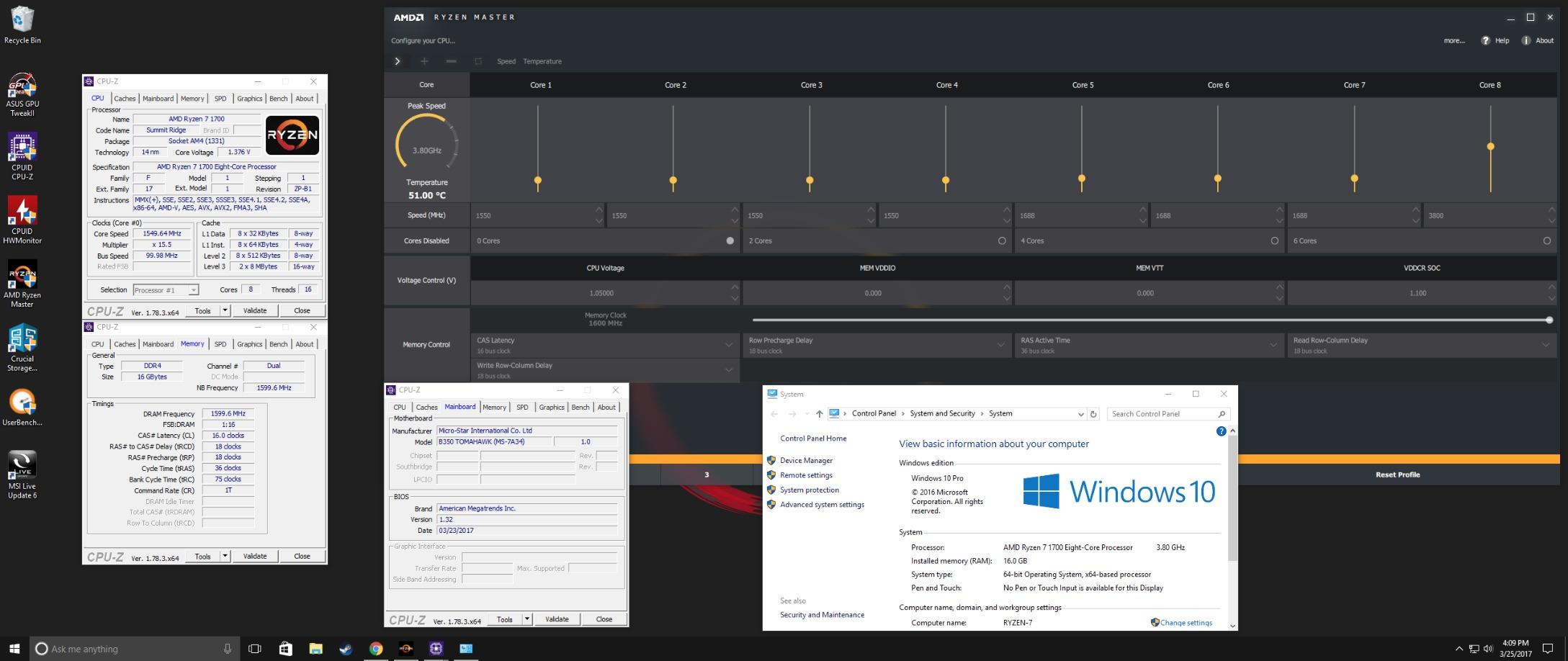Open Tools dropdown arrow in CPU-Z CPU window

(x=225, y=311)
